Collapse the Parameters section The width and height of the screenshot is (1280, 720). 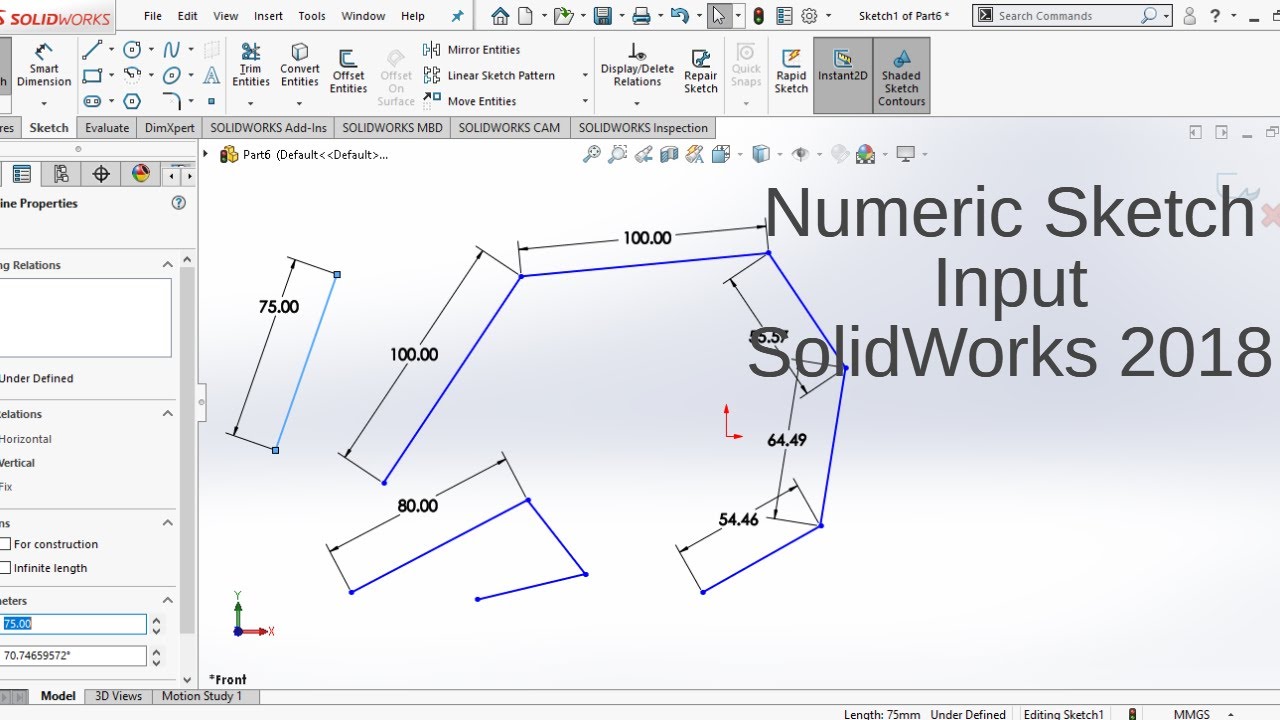168,601
